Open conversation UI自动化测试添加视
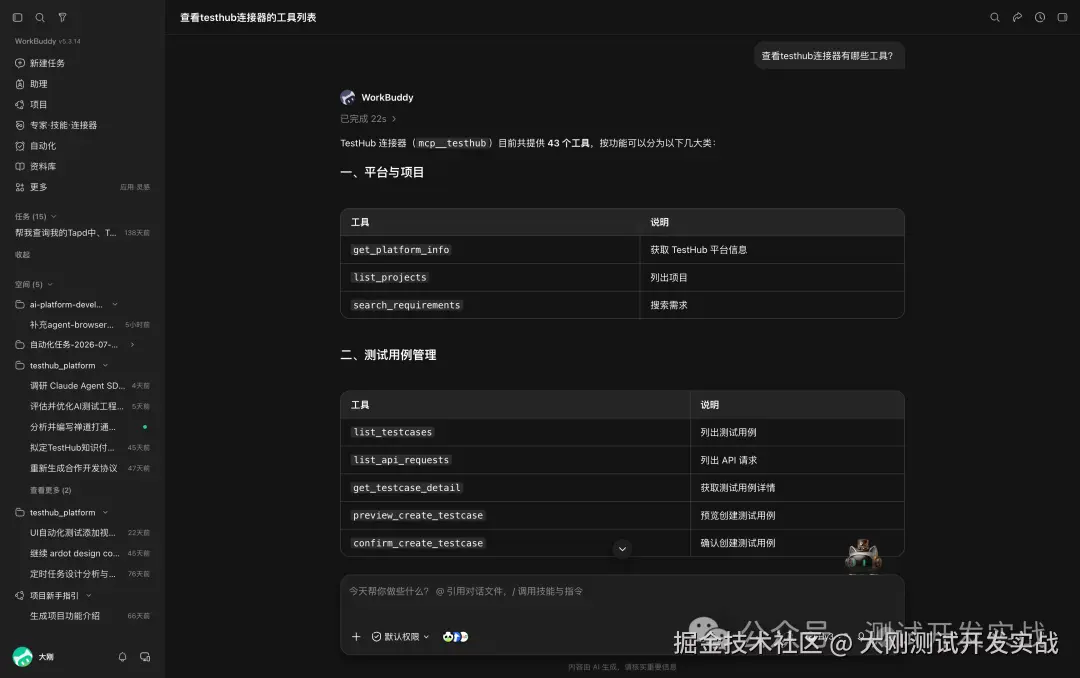Image resolution: width=1080 pixels, height=678 pixels. pyautogui.click(x=72, y=533)
